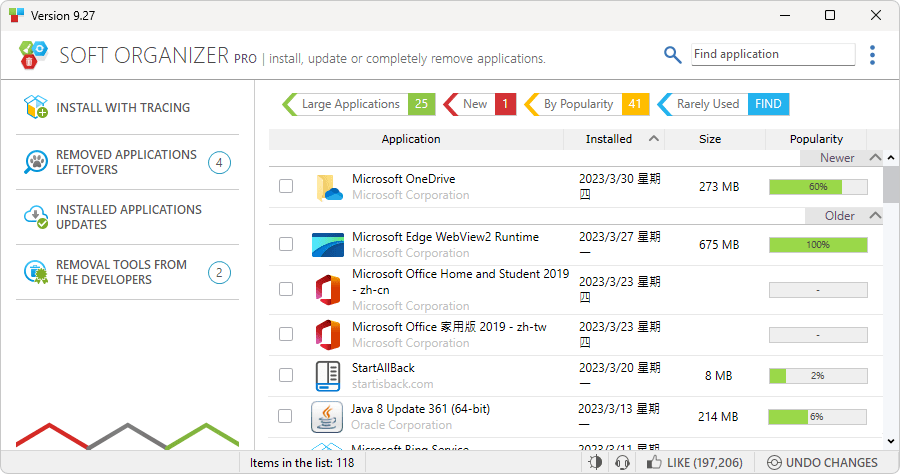Click the list scrollbar up arrow

point(891,157)
